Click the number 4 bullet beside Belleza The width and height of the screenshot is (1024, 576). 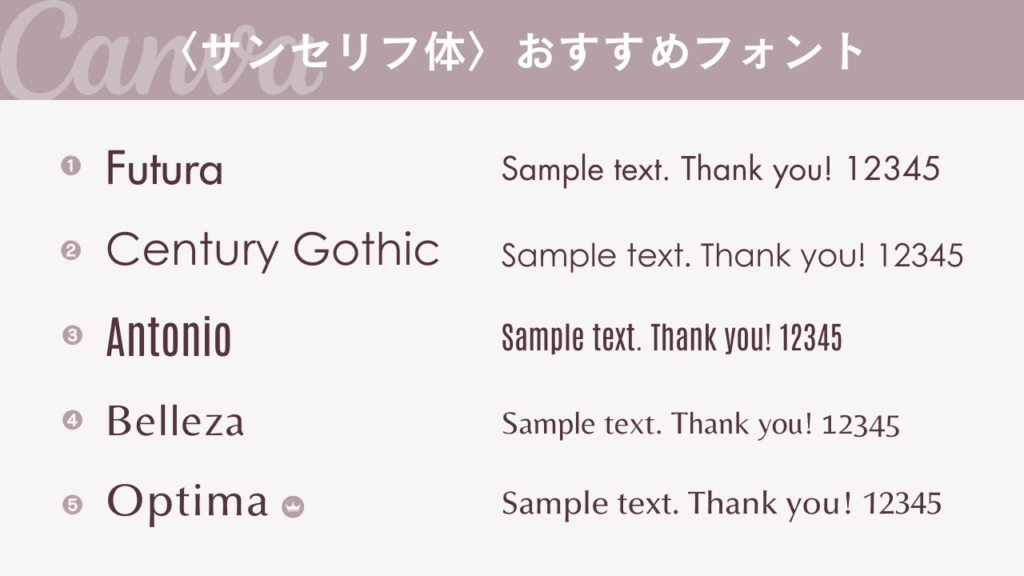tap(71, 420)
